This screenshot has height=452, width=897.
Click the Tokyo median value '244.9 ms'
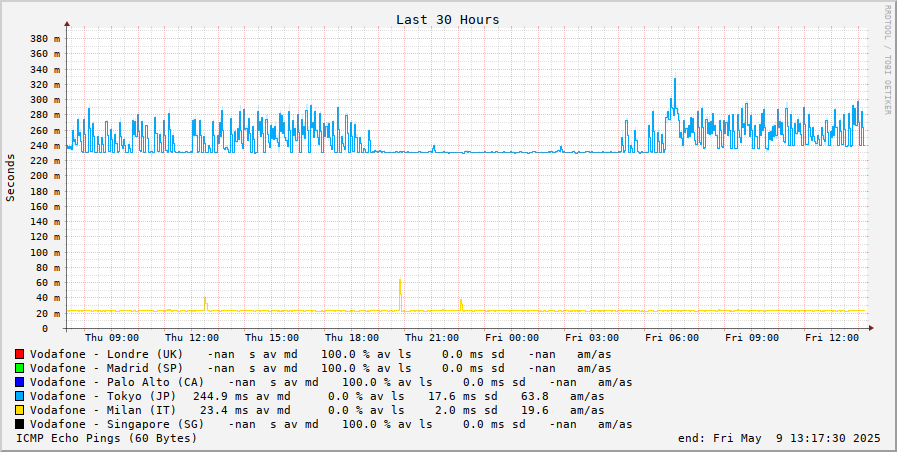point(217,397)
